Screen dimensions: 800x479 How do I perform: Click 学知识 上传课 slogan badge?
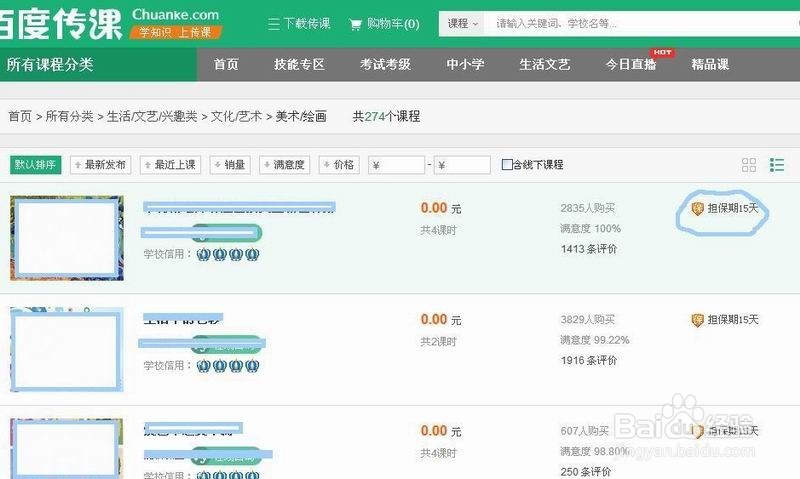[175, 32]
